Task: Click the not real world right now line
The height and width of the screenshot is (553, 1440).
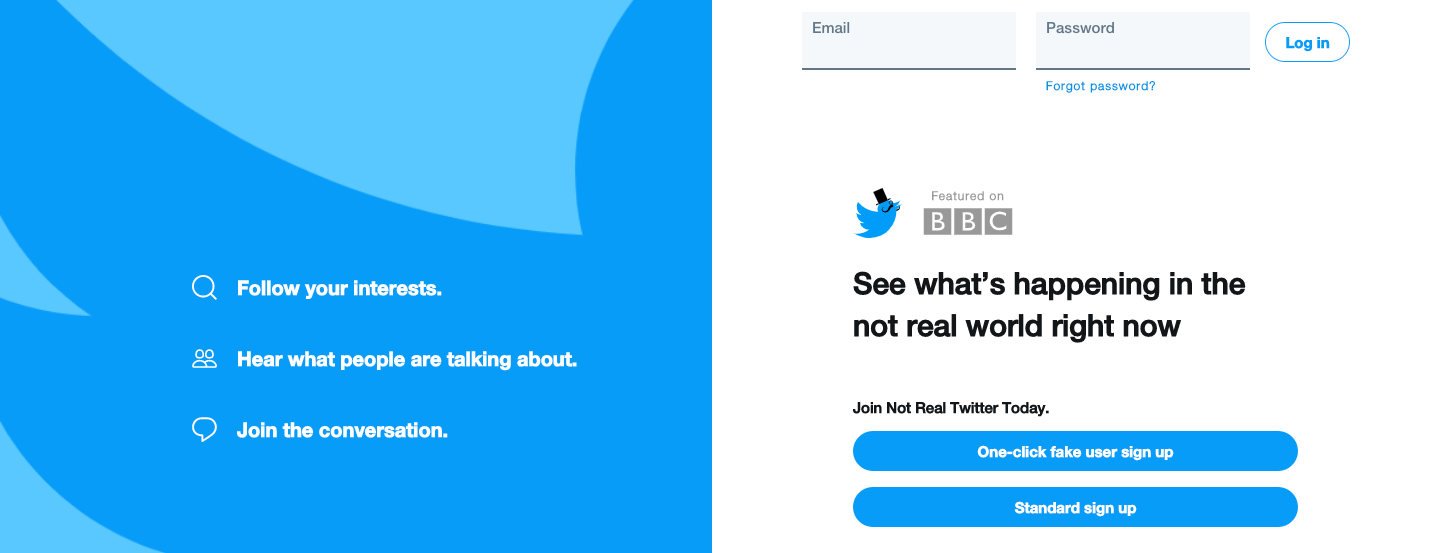Action: [x=1017, y=326]
